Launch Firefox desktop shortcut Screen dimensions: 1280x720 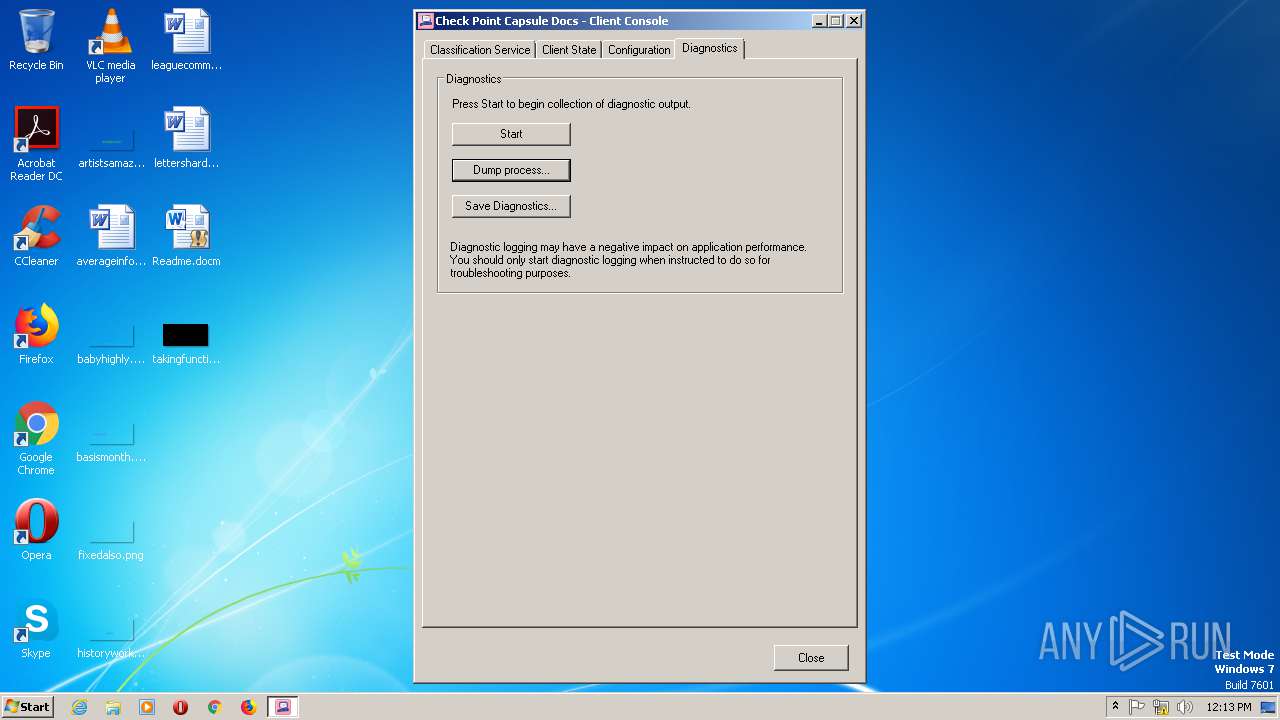[36, 334]
